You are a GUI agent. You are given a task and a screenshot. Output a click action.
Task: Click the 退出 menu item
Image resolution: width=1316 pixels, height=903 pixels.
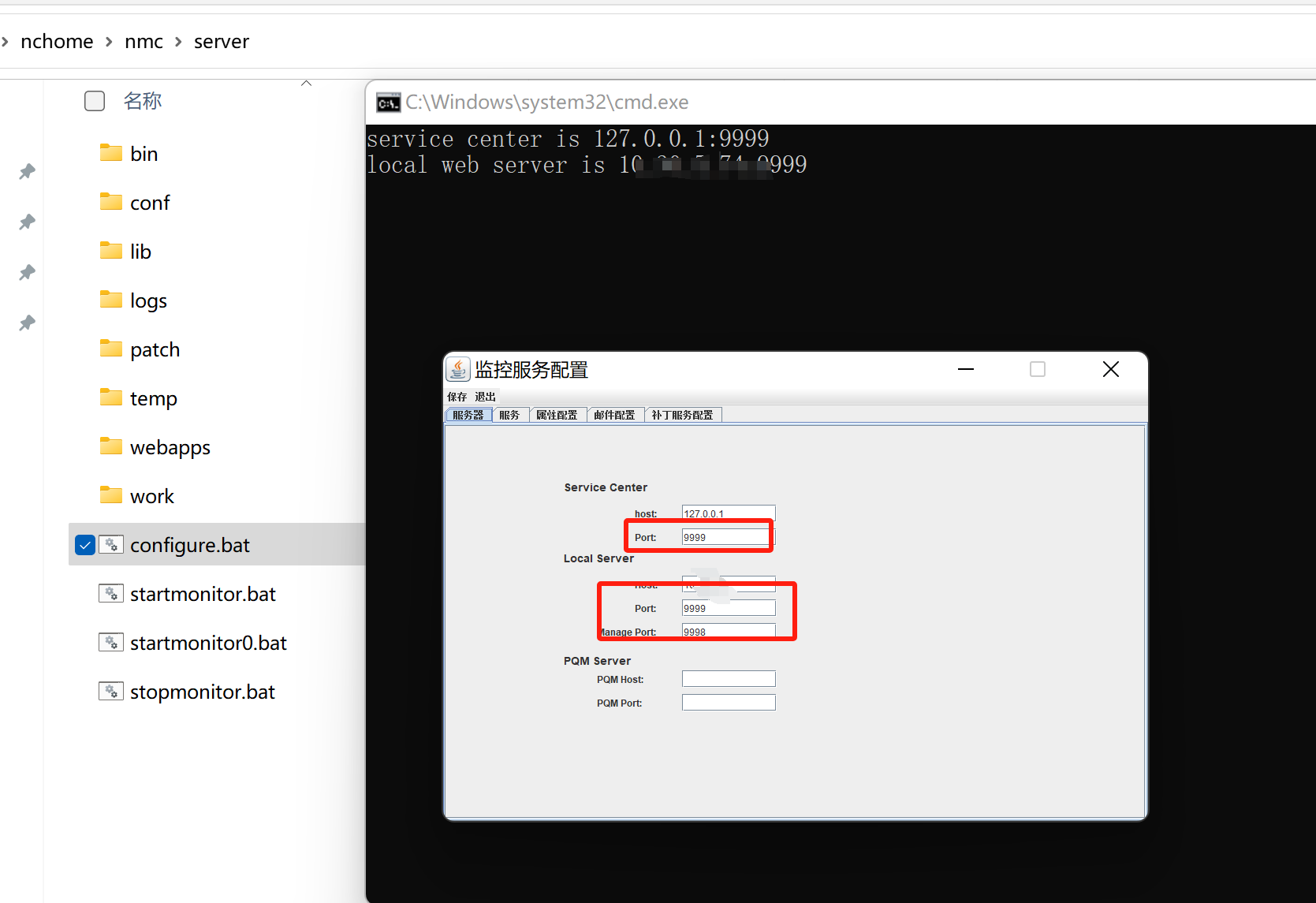485,397
